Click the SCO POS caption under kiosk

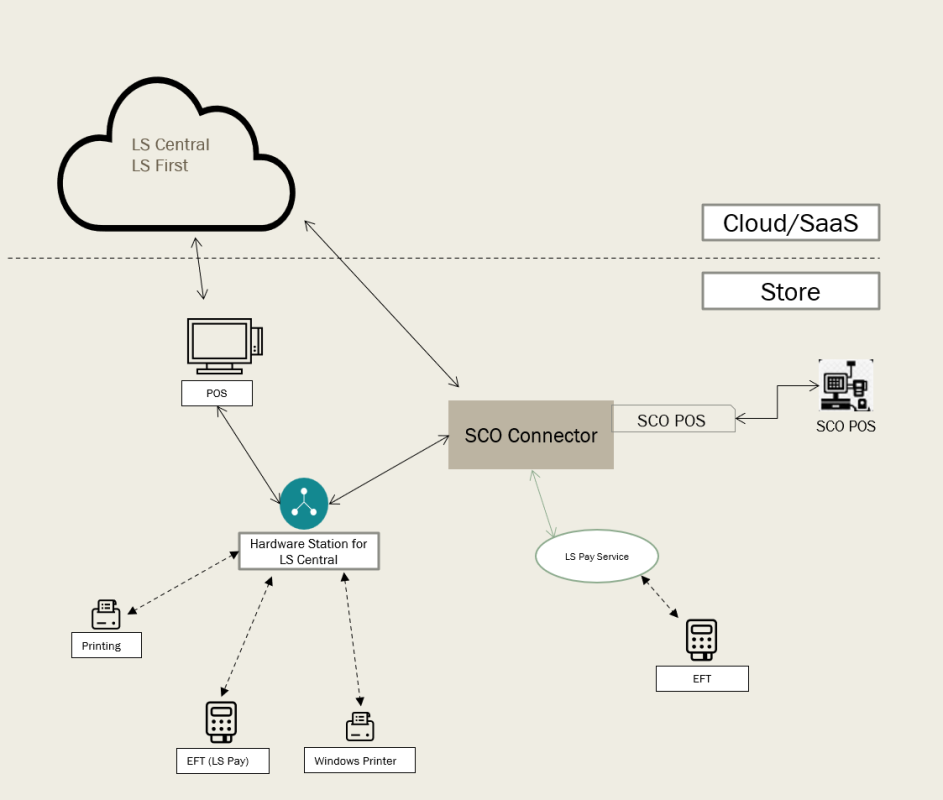click(x=845, y=426)
